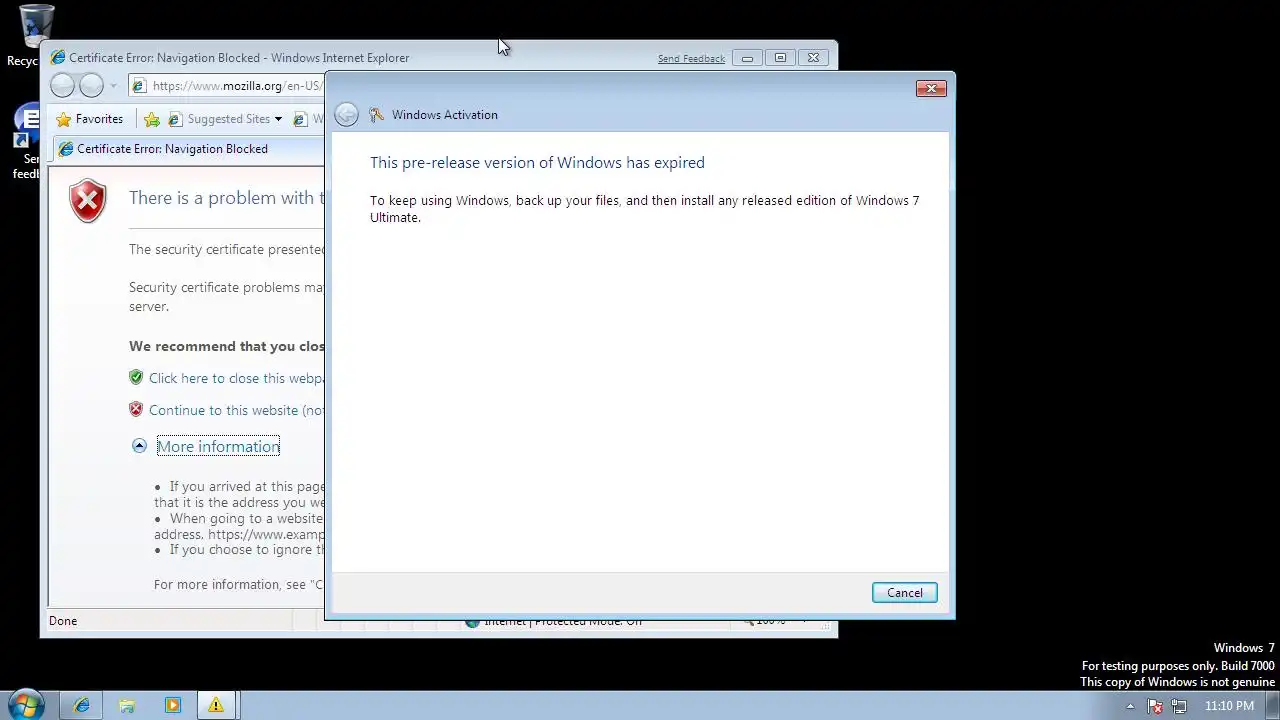Open Action Center flag tray icon

1155,706
